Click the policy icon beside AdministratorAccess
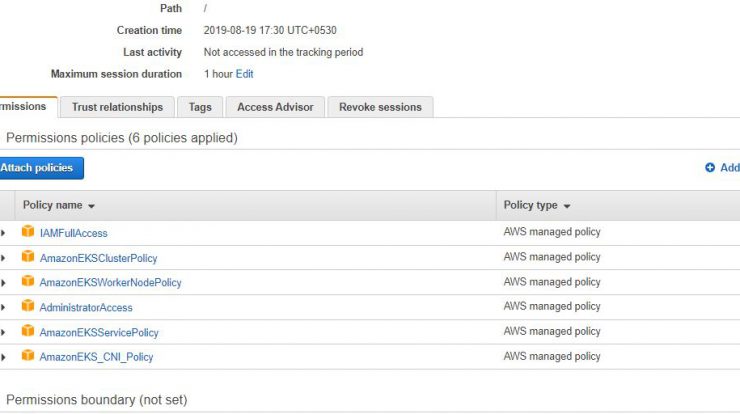The width and height of the screenshot is (740, 414). tap(28, 306)
